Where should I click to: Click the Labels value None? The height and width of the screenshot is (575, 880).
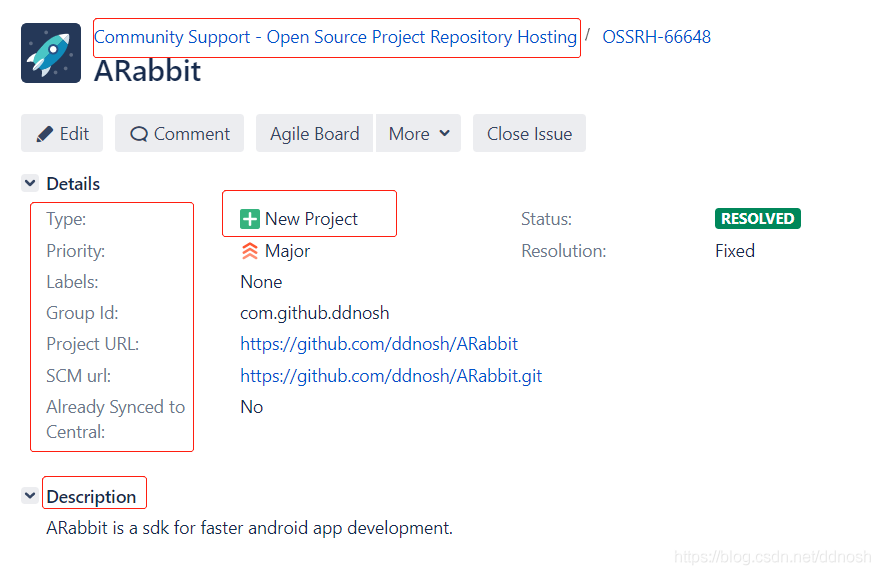[x=261, y=282]
